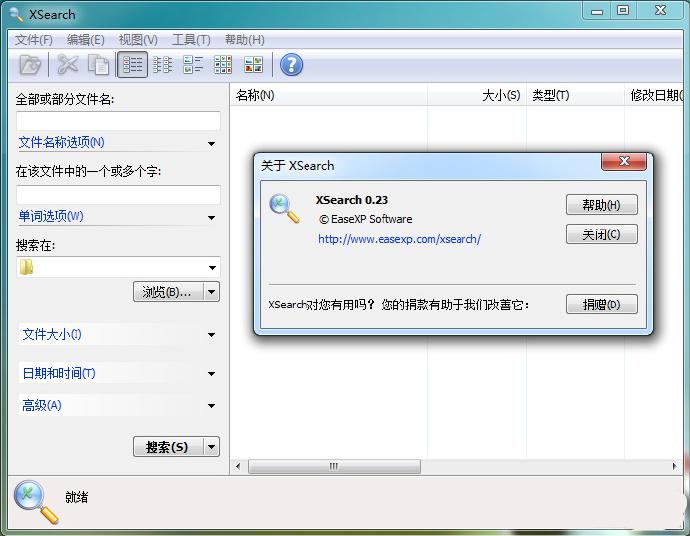Close the 关于 XSearch dialog with red X
Image resolution: width=690 pixels, height=536 pixels.
tap(624, 161)
